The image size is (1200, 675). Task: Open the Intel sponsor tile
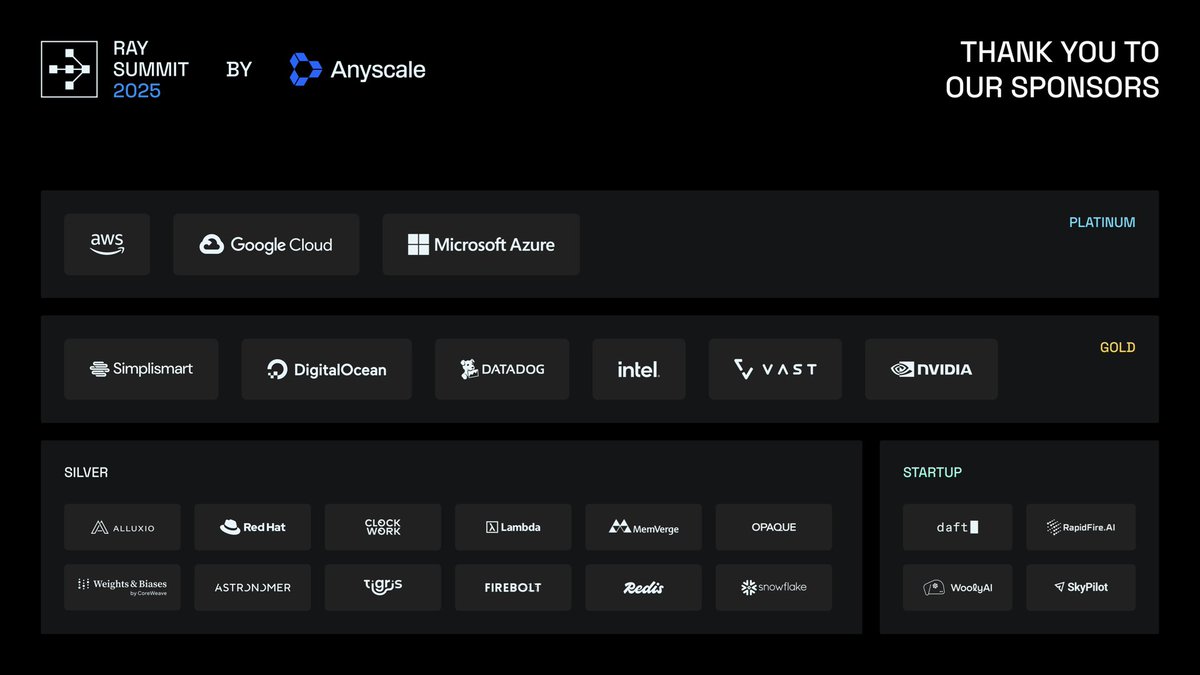pyautogui.click(x=639, y=369)
